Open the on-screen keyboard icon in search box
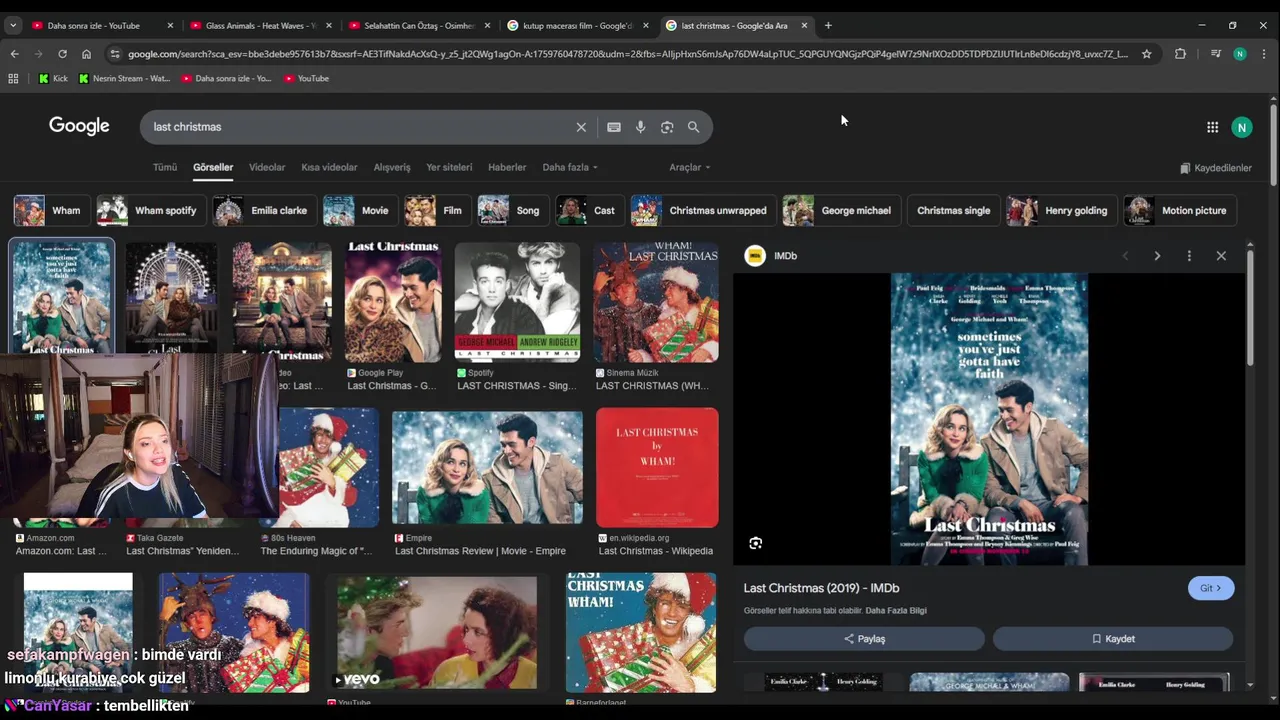Image resolution: width=1280 pixels, height=720 pixels. tap(614, 127)
